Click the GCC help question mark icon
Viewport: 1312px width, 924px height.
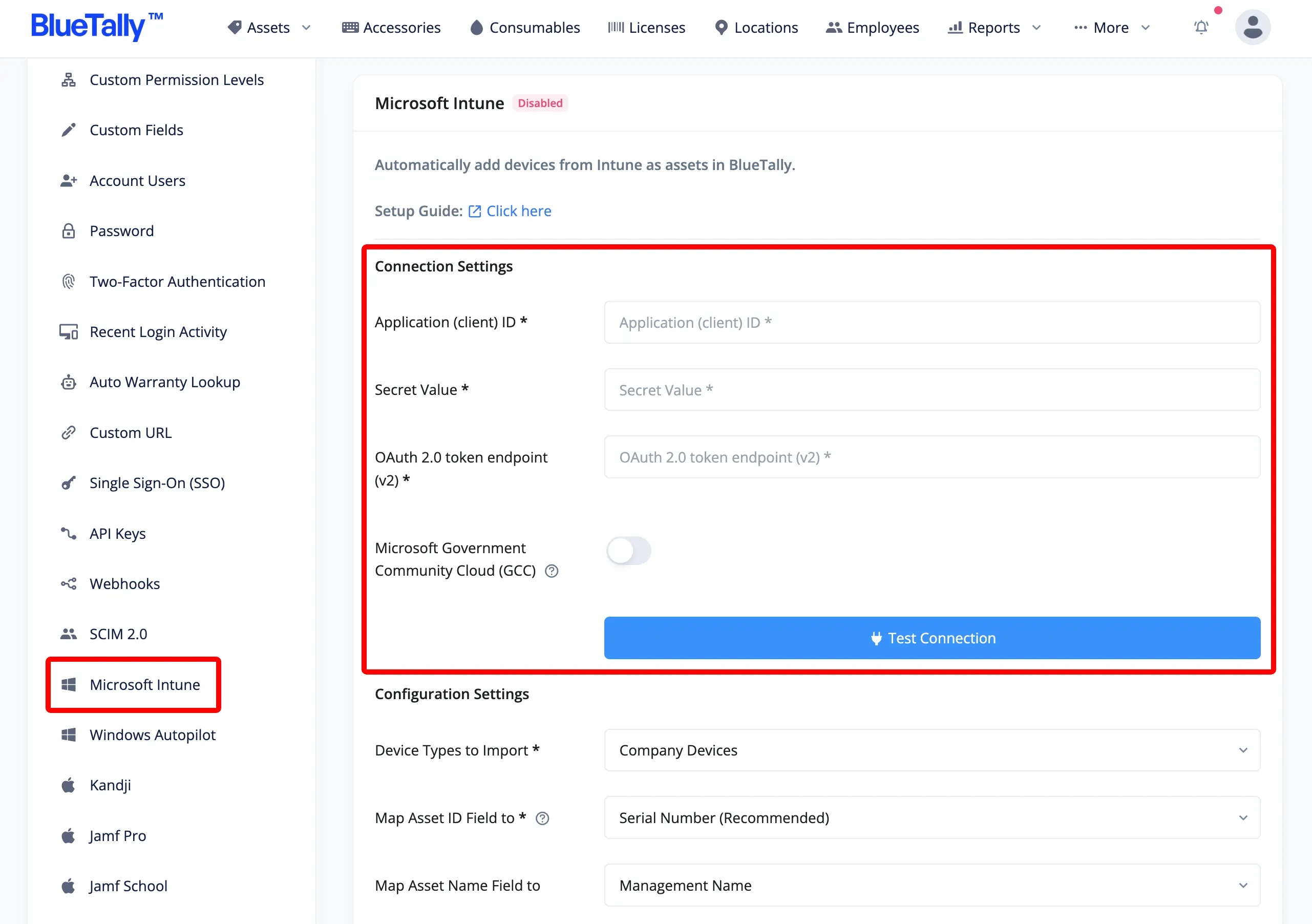point(552,571)
